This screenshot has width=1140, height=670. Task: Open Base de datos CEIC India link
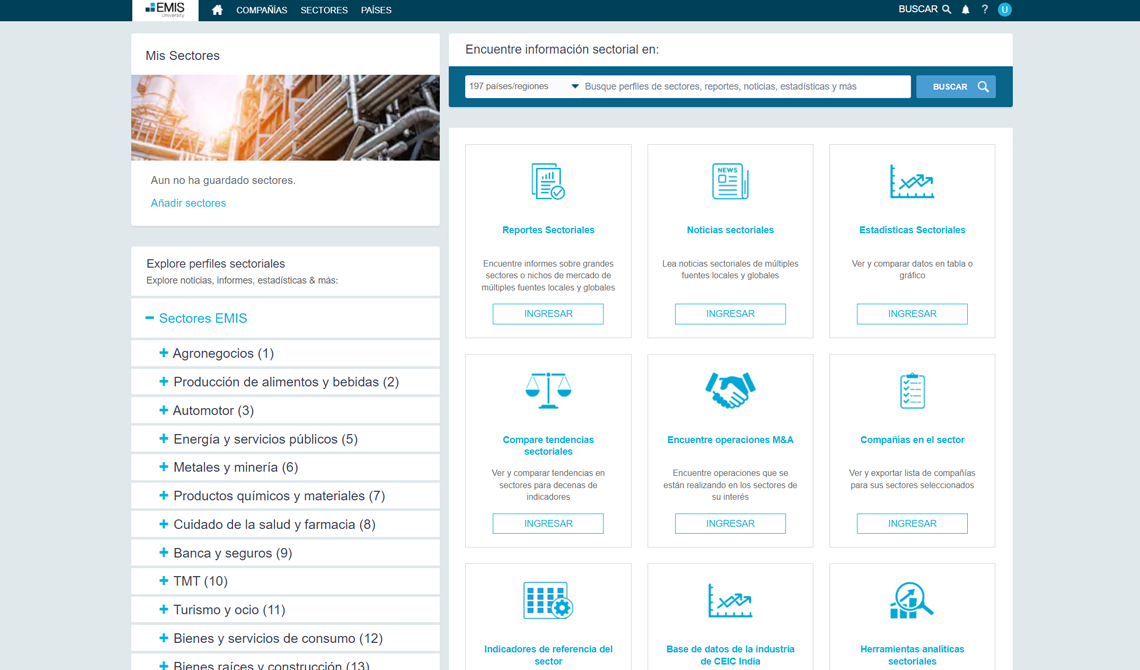click(x=730, y=655)
